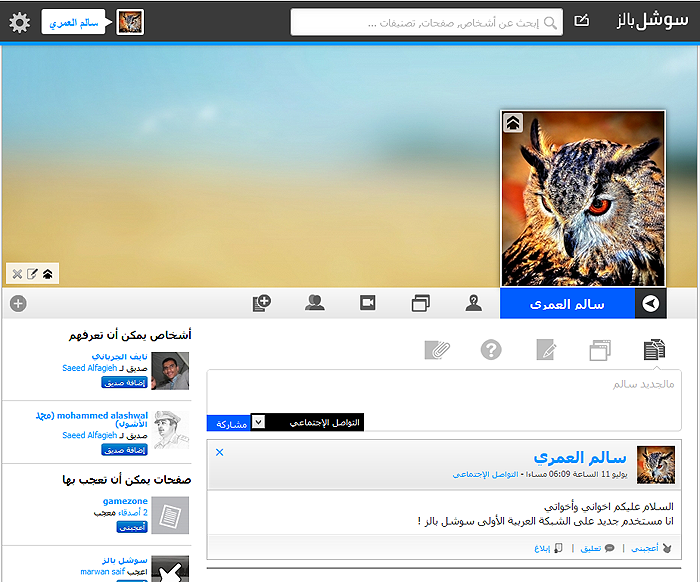Click the owl avatar in the post header
This screenshot has width=700, height=582.
656,465
